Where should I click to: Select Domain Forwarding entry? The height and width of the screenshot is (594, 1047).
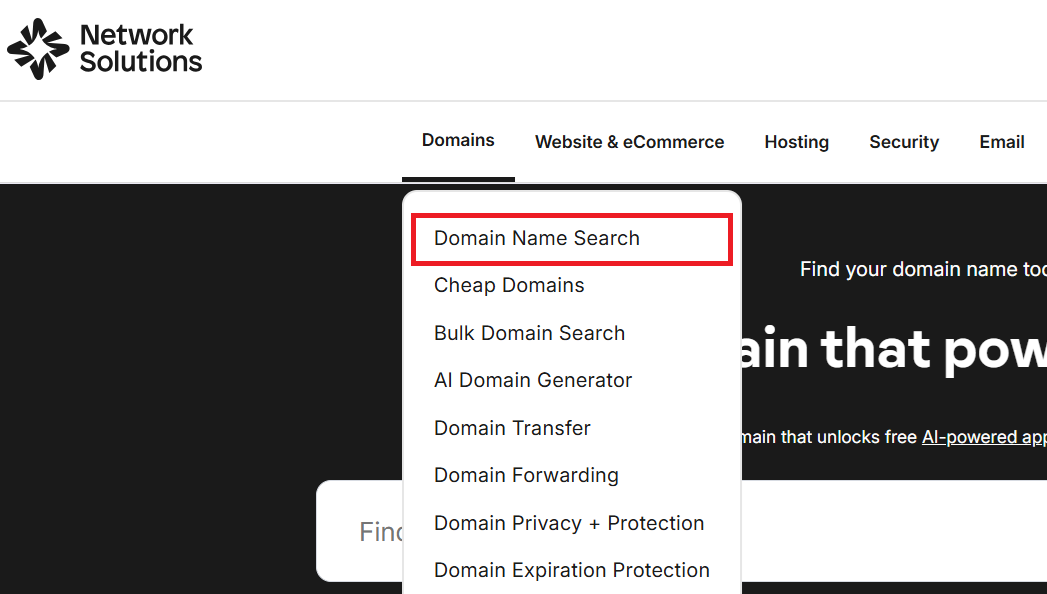tap(526, 475)
